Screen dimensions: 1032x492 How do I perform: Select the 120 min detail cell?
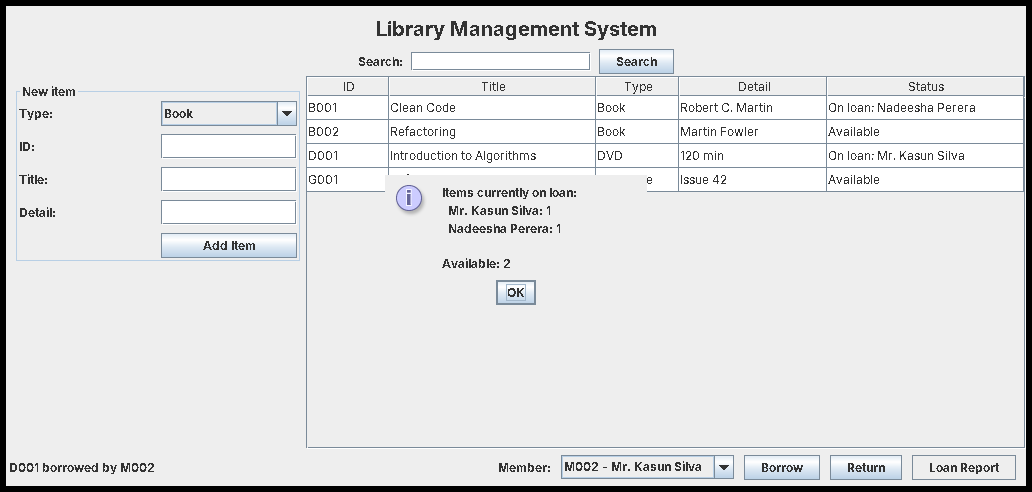coord(753,156)
